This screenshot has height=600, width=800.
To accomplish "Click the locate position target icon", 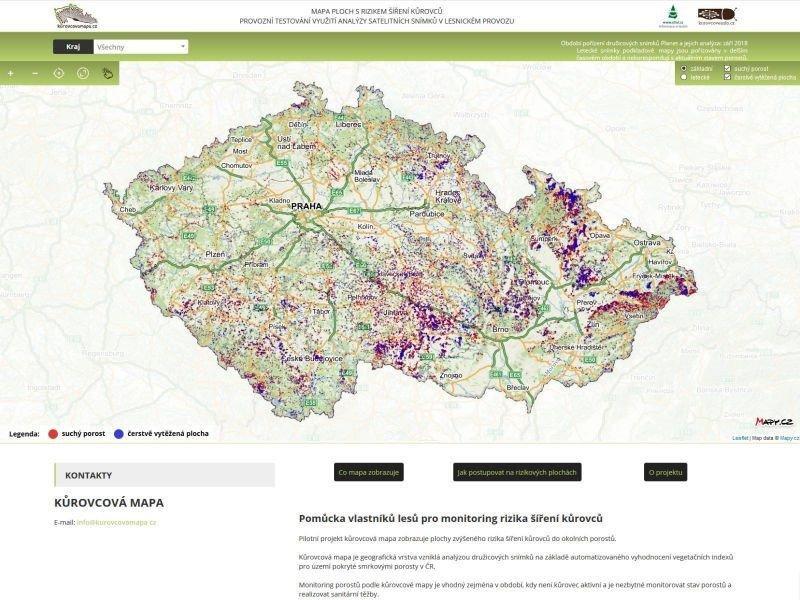I will [x=58, y=73].
